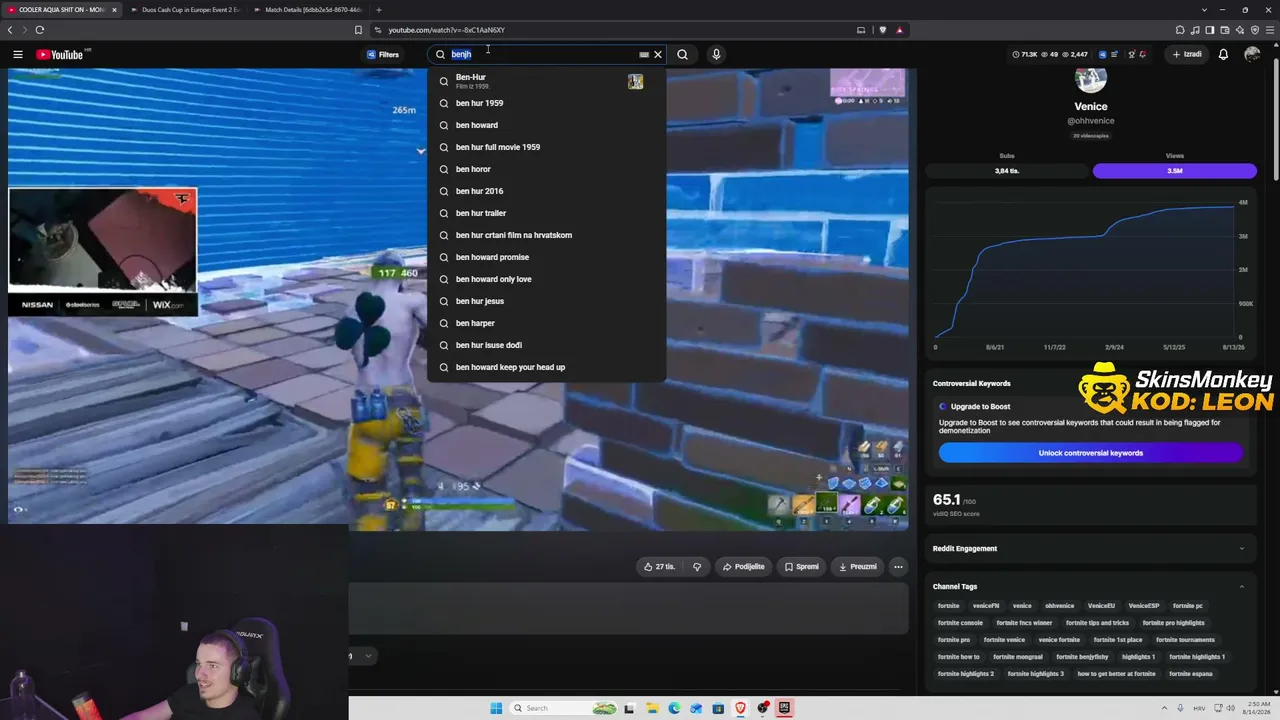Pick the 'ben hur trailer' suggestion

546,213
